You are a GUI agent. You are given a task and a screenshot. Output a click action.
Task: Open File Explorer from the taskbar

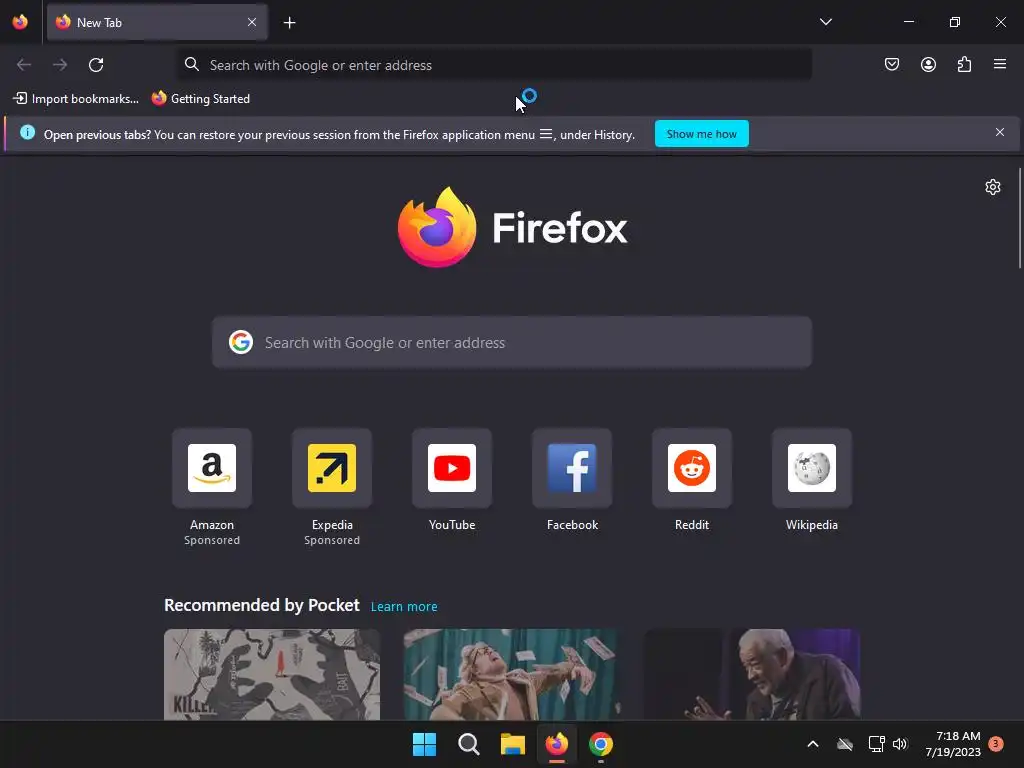pyautogui.click(x=513, y=744)
